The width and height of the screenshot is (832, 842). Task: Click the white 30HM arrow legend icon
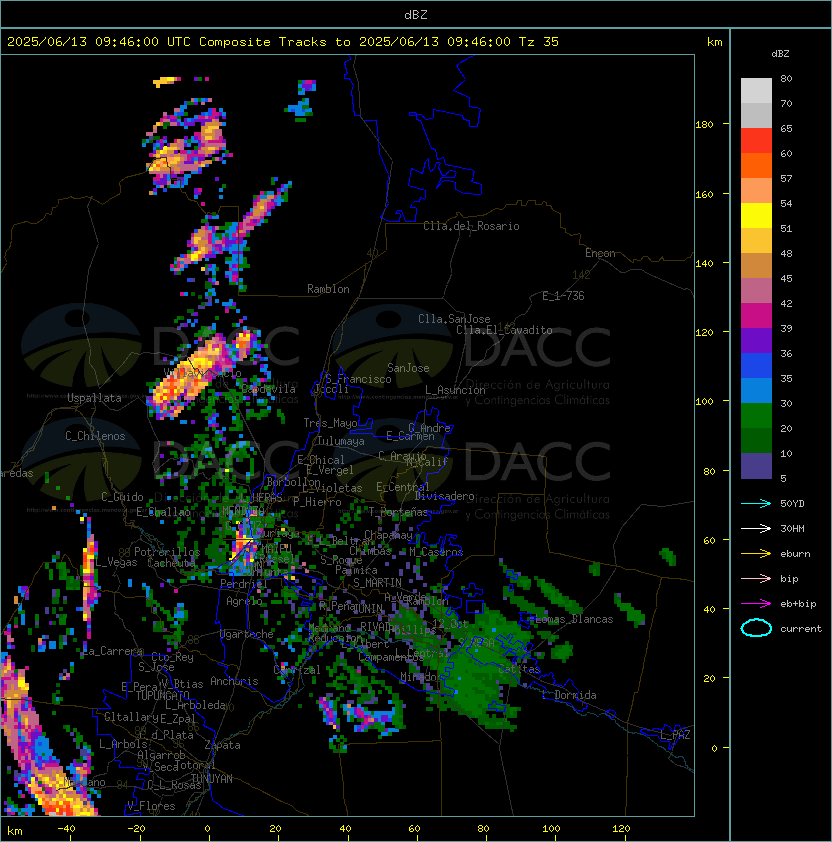(x=756, y=528)
